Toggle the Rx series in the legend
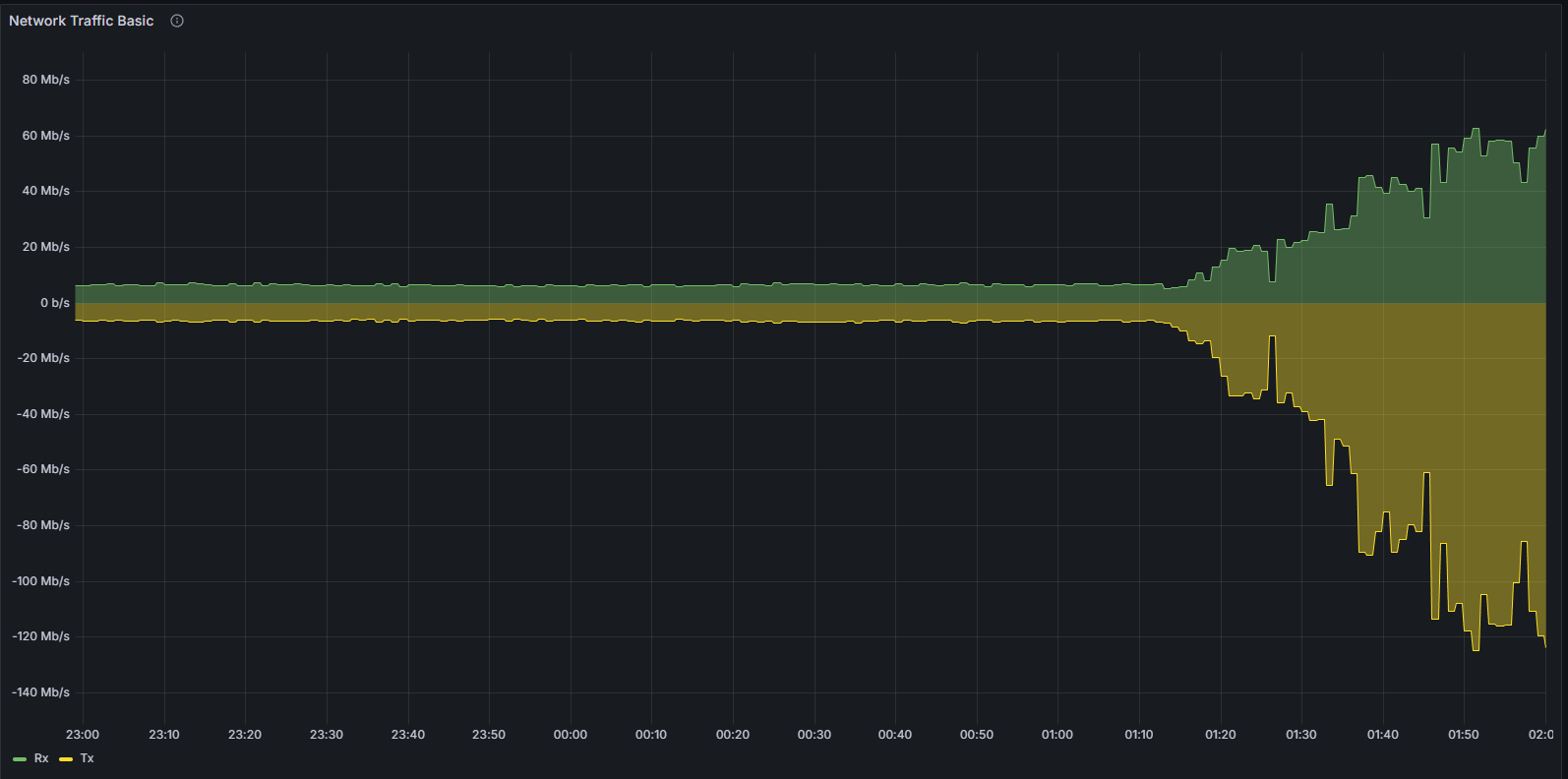 (41, 758)
